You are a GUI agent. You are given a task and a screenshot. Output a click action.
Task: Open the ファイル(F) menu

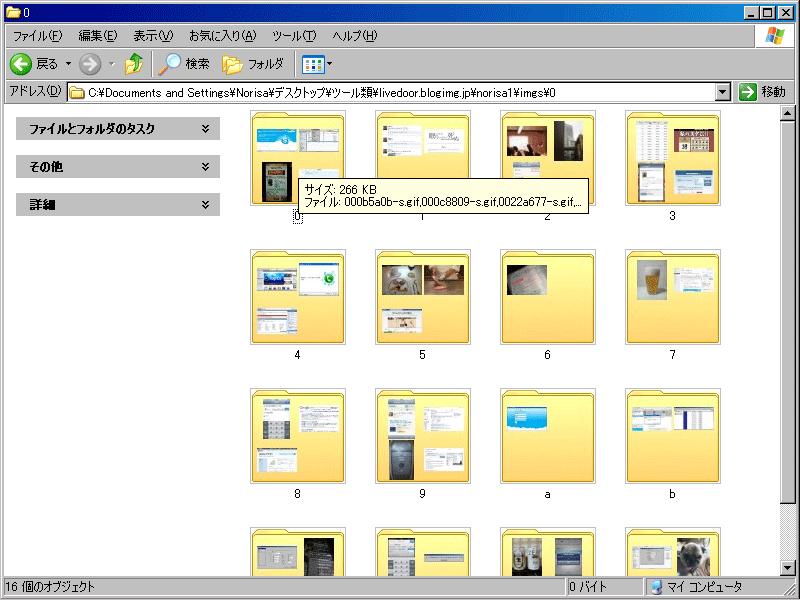pyautogui.click(x=37, y=36)
